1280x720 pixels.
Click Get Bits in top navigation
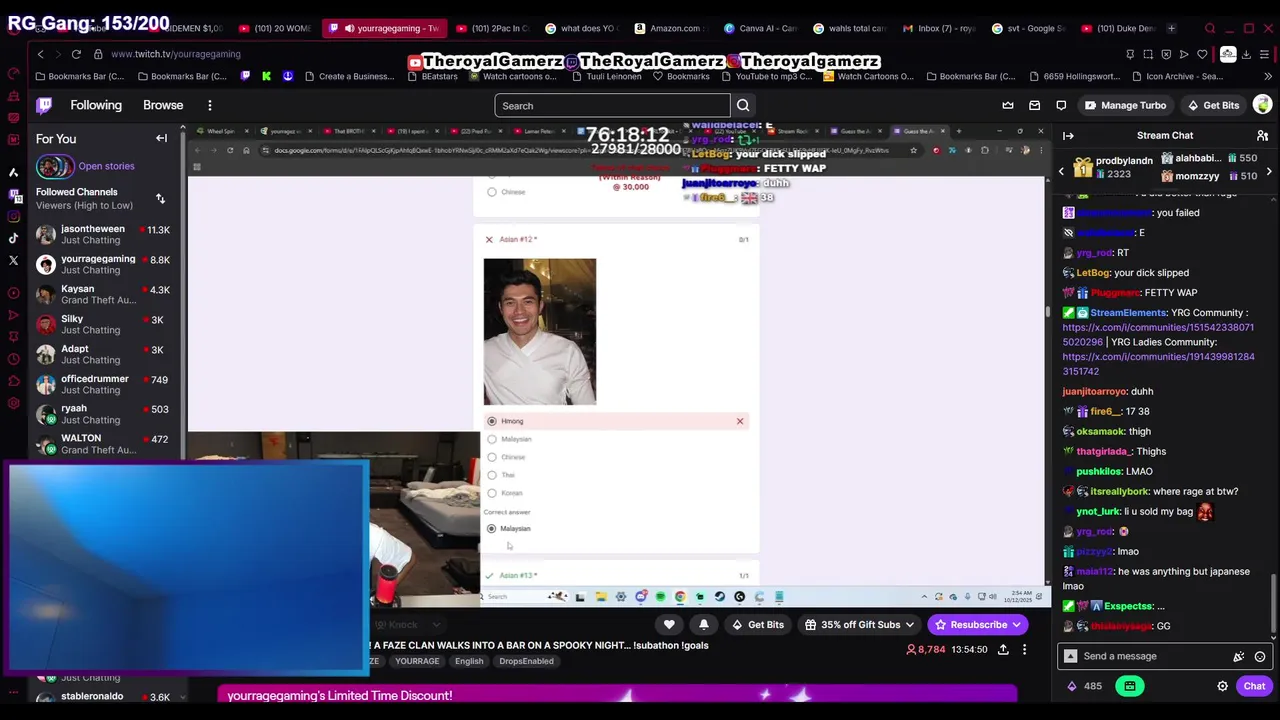click(1213, 105)
